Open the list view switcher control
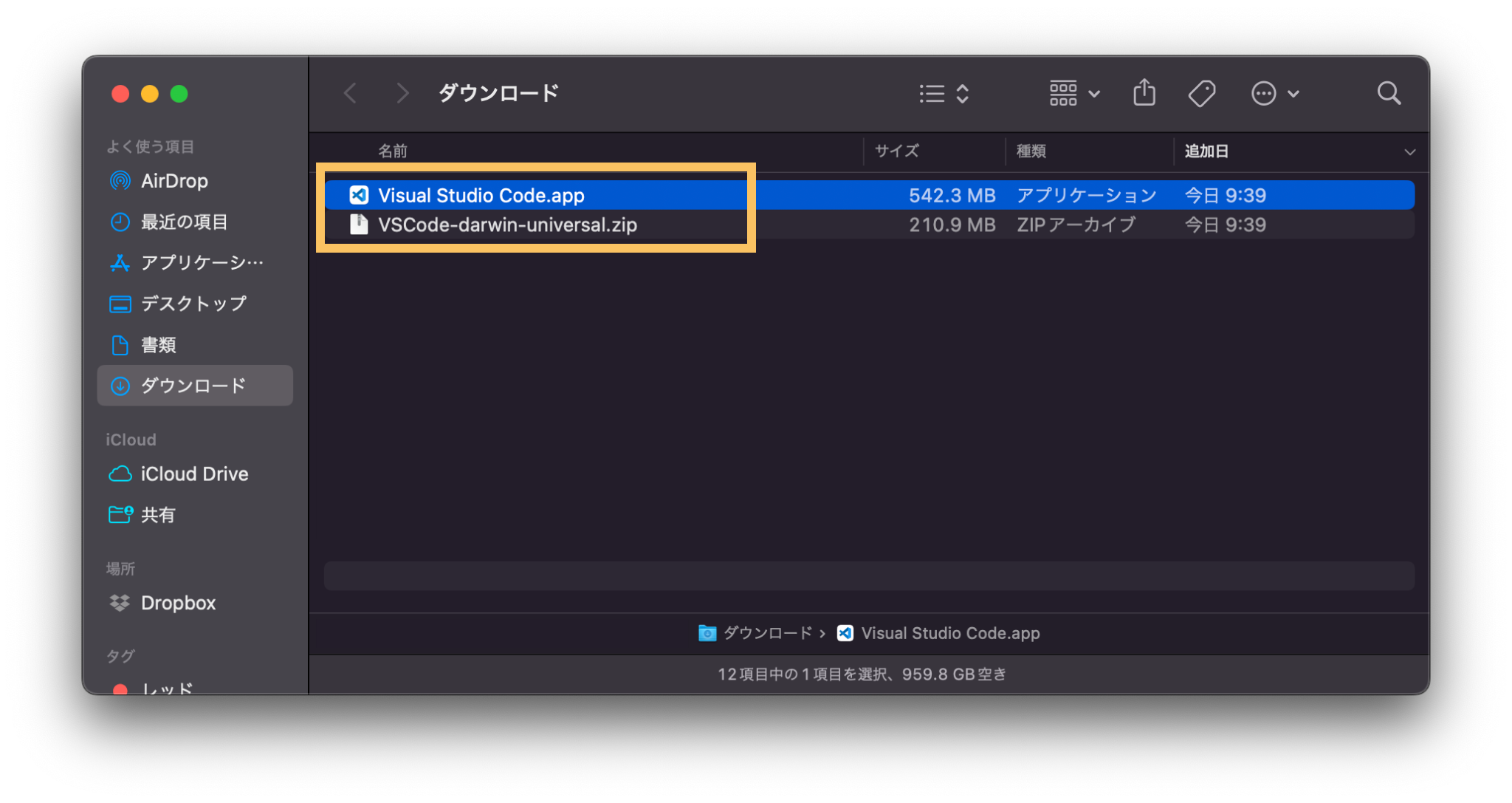This screenshot has width=1512, height=803. point(944,94)
